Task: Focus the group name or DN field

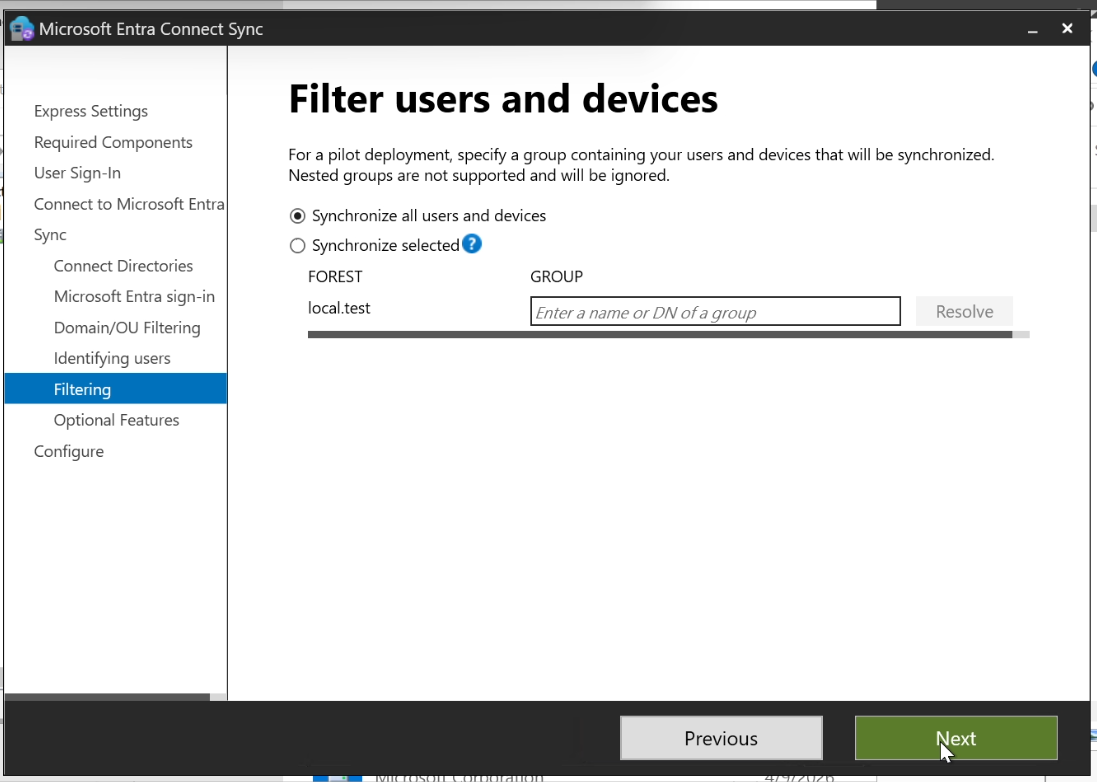Action: tap(715, 311)
